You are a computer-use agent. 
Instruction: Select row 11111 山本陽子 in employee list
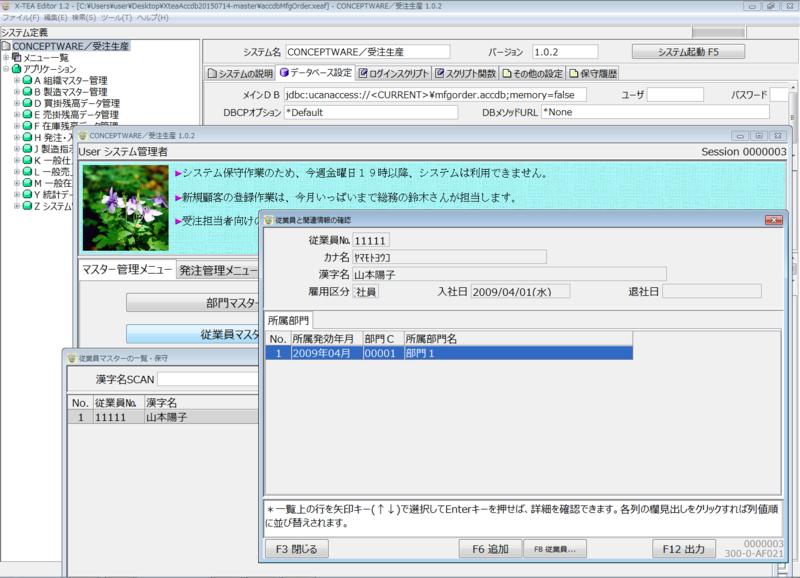pyautogui.click(x=163, y=417)
